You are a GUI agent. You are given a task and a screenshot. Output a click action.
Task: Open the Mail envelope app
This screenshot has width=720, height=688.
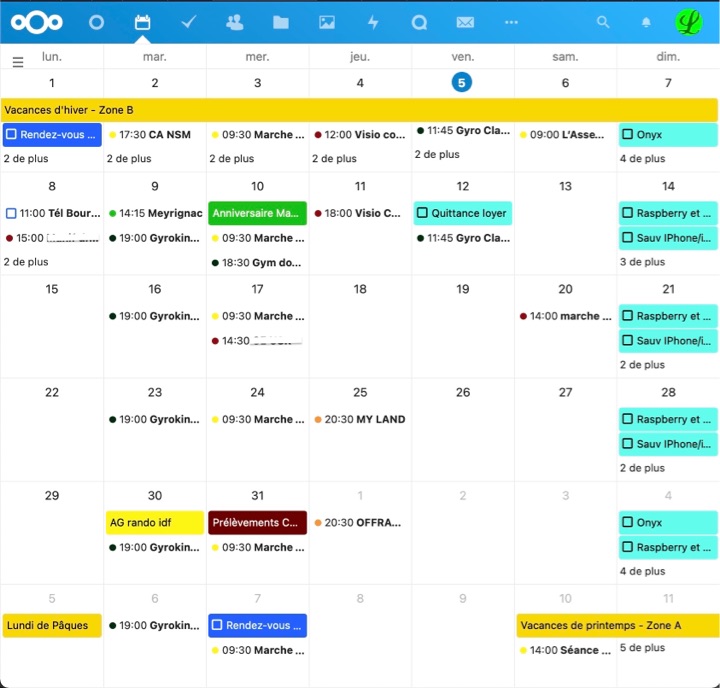pos(465,22)
